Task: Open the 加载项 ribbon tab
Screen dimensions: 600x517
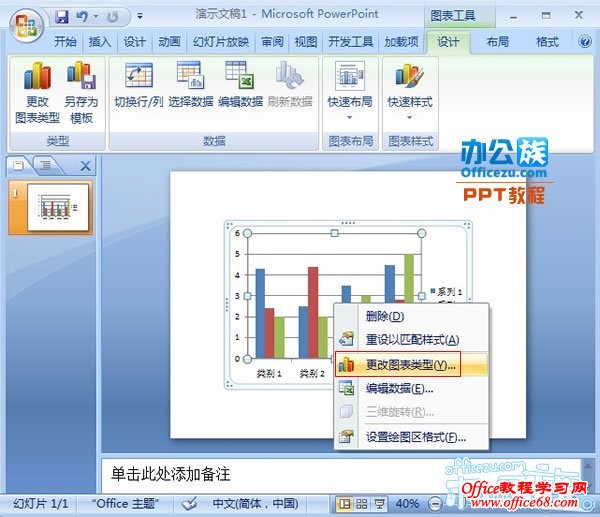Action: point(401,41)
